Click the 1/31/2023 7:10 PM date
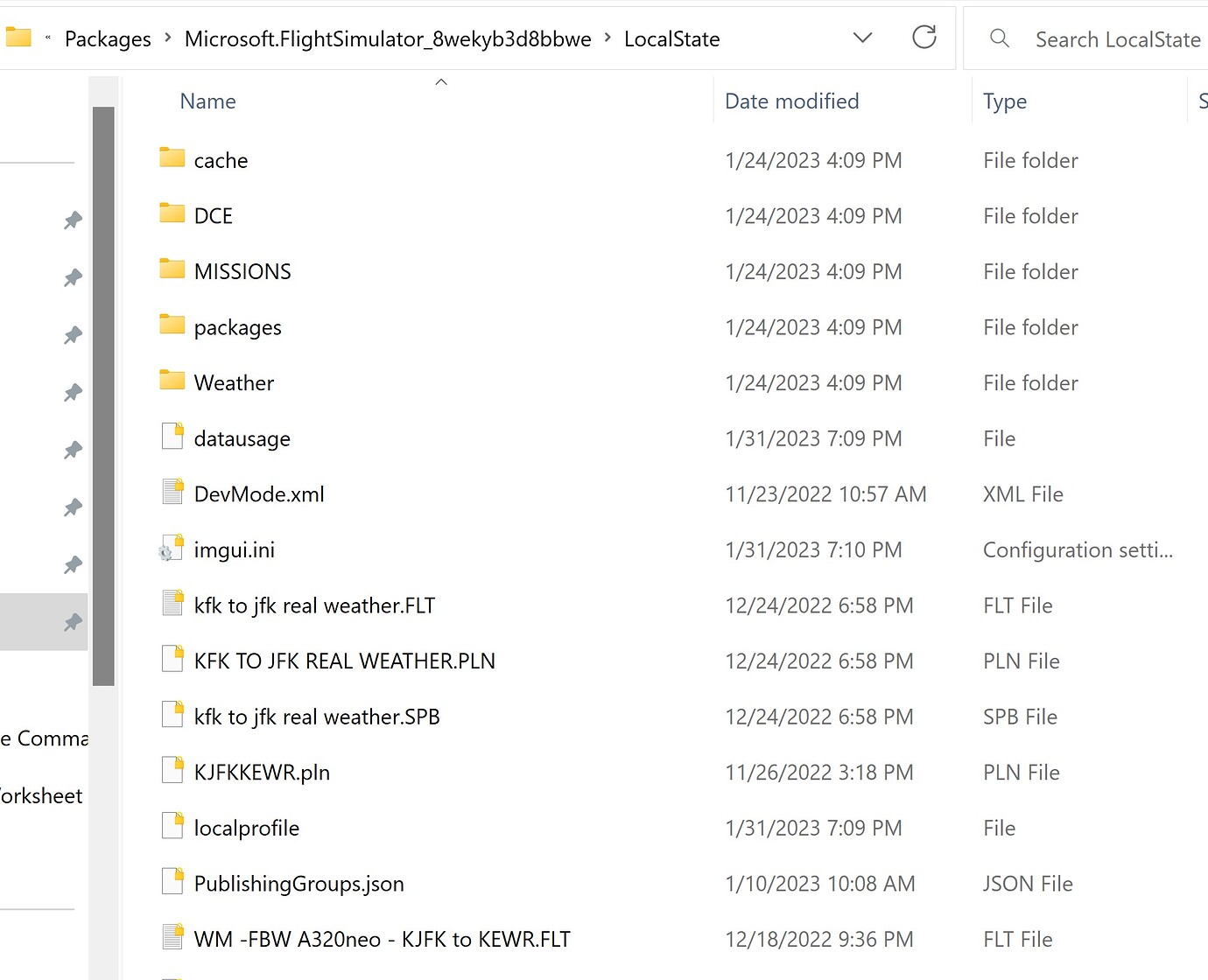 (x=813, y=550)
